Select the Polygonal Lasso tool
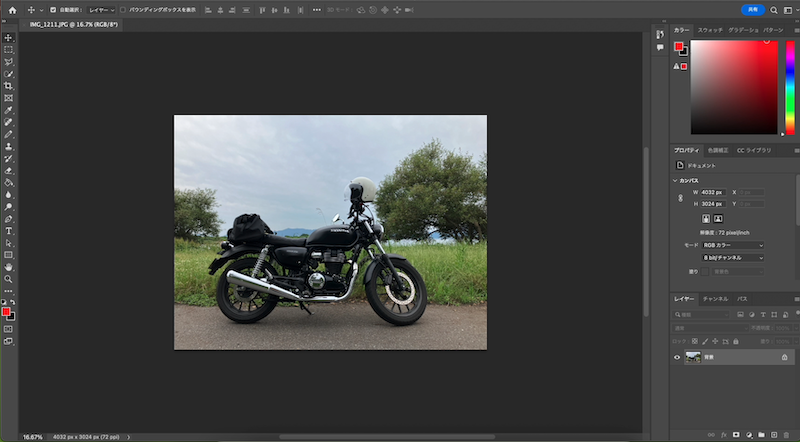Image resolution: width=800 pixels, height=442 pixels. pos(8,62)
